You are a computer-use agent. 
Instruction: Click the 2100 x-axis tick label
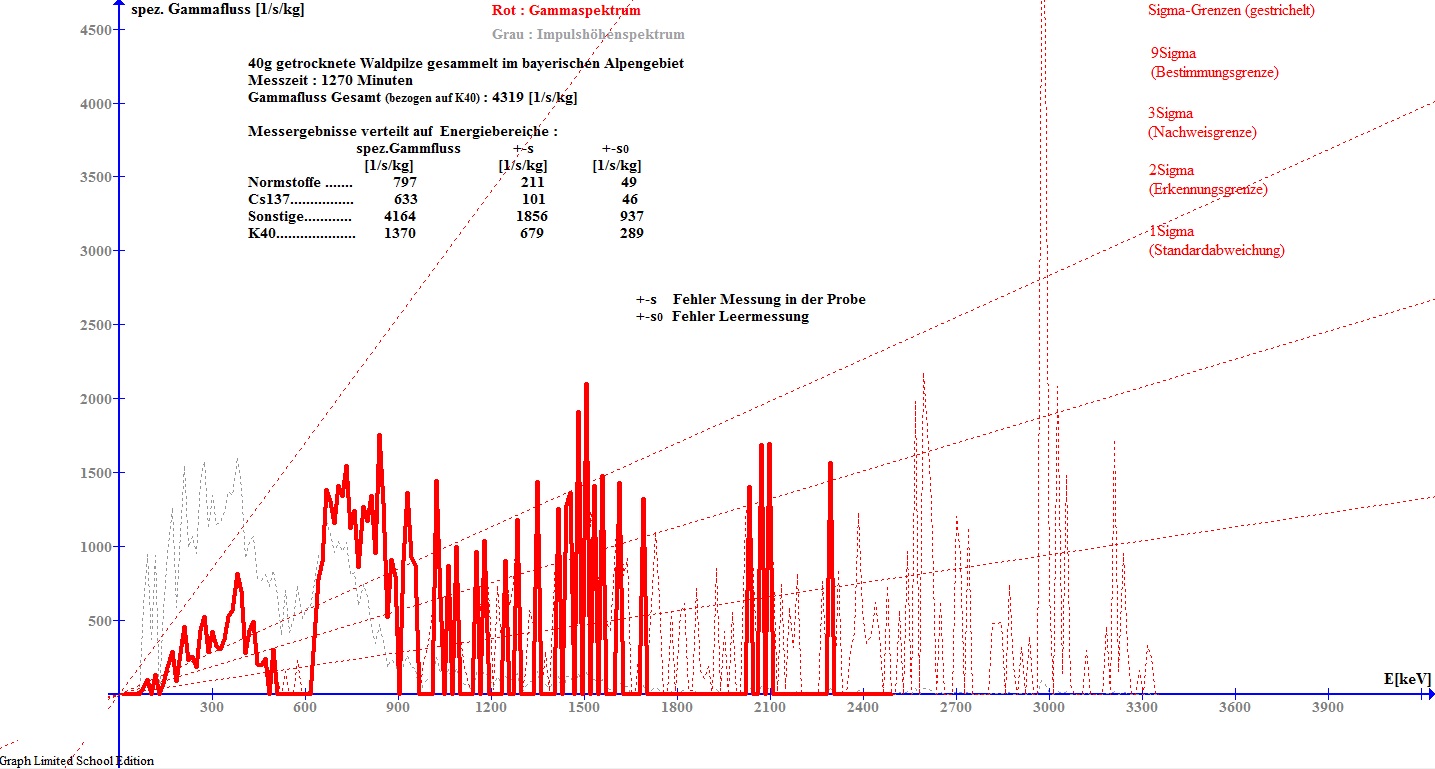pyautogui.click(x=770, y=708)
